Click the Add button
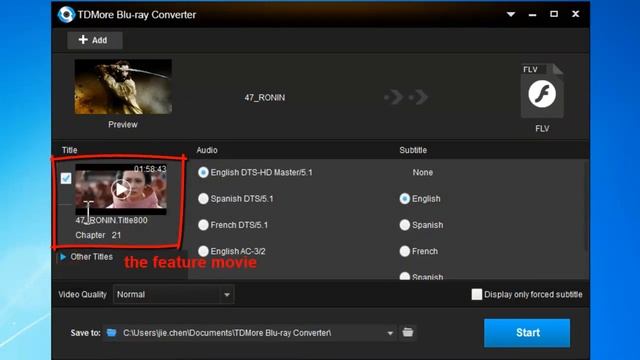Viewport: 640px width, 360px height. click(x=95, y=40)
